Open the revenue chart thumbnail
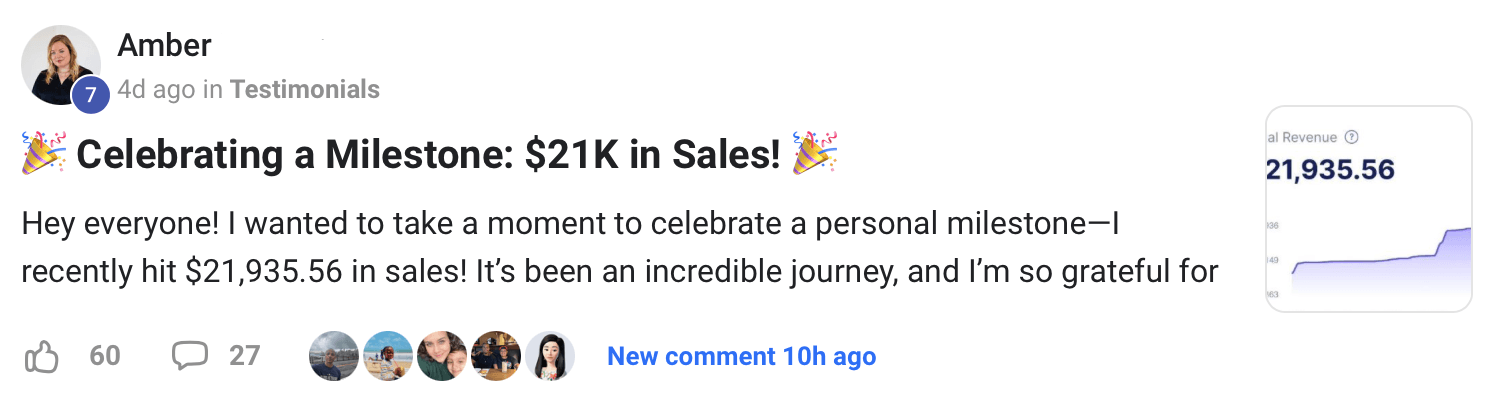The height and width of the screenshot is (409, 1500). click(x=1368, y=210)
